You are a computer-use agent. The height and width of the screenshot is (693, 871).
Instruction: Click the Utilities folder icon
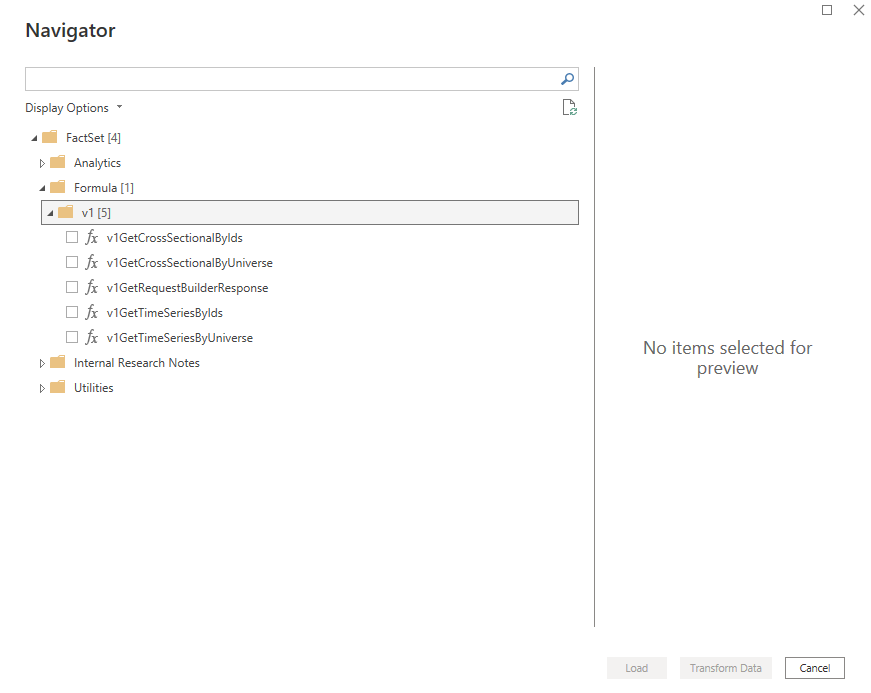pyautogui.click(x=57, y=387)
